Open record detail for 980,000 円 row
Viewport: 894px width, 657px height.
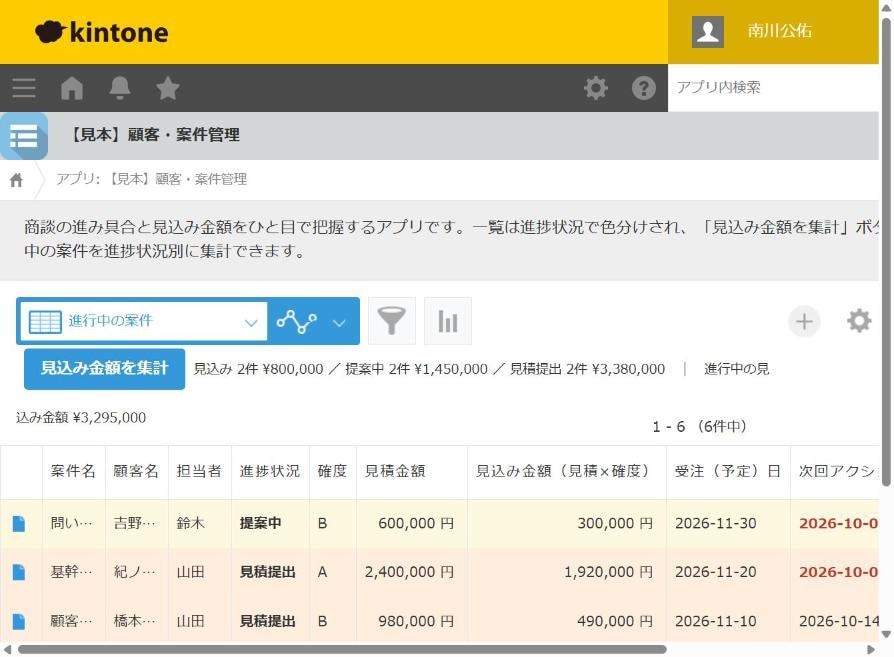(x=19, y=621)
